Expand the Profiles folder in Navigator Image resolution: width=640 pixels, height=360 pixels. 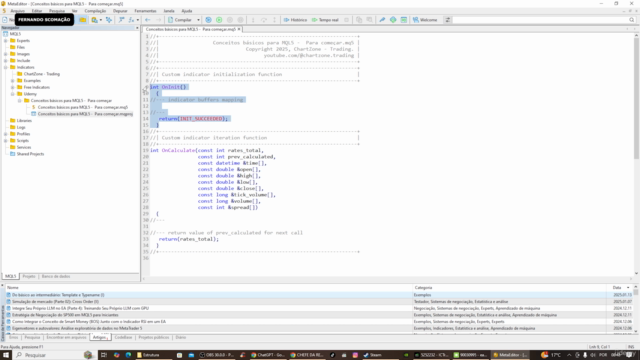point(6,134)
